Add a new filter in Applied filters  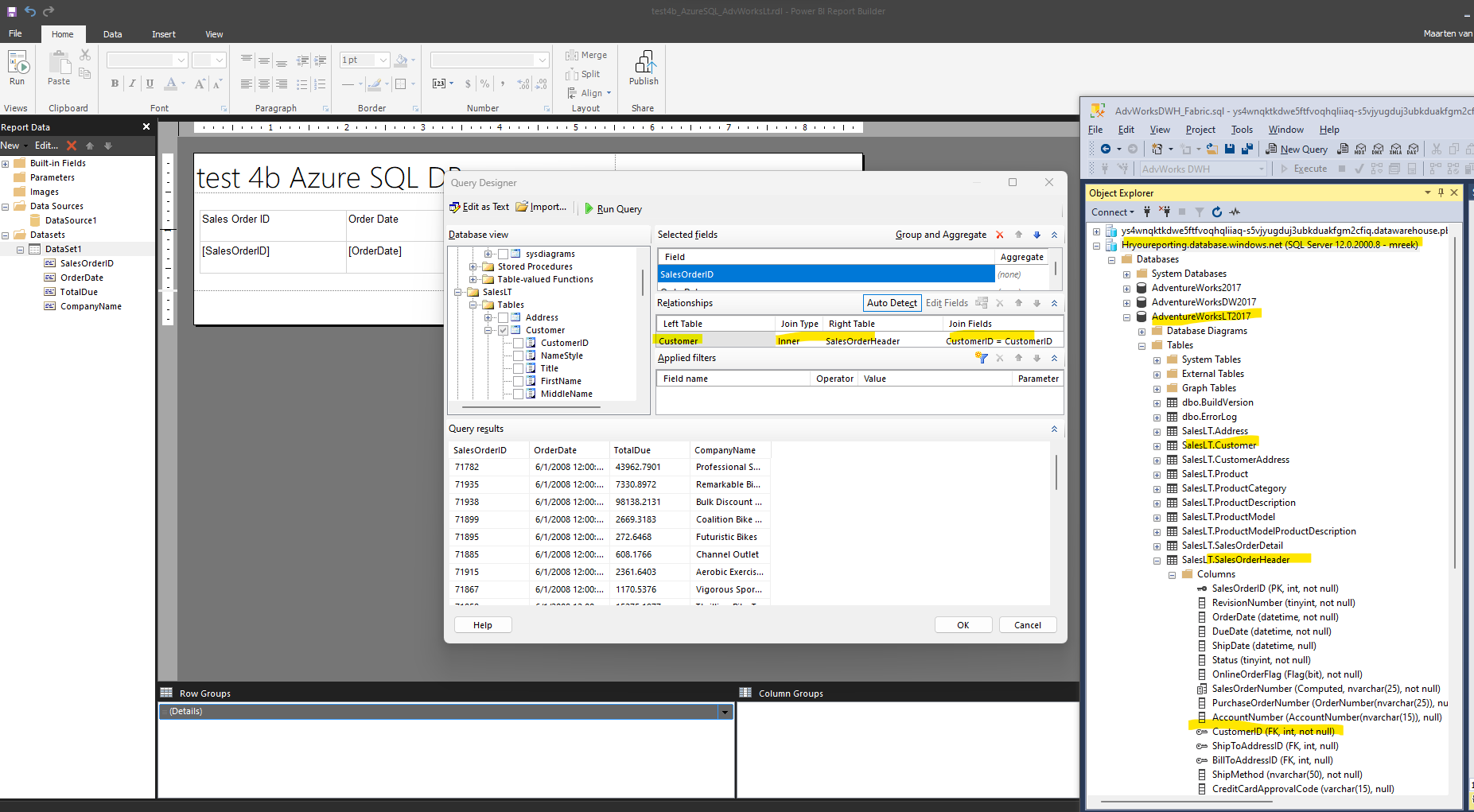click(982, 358)
